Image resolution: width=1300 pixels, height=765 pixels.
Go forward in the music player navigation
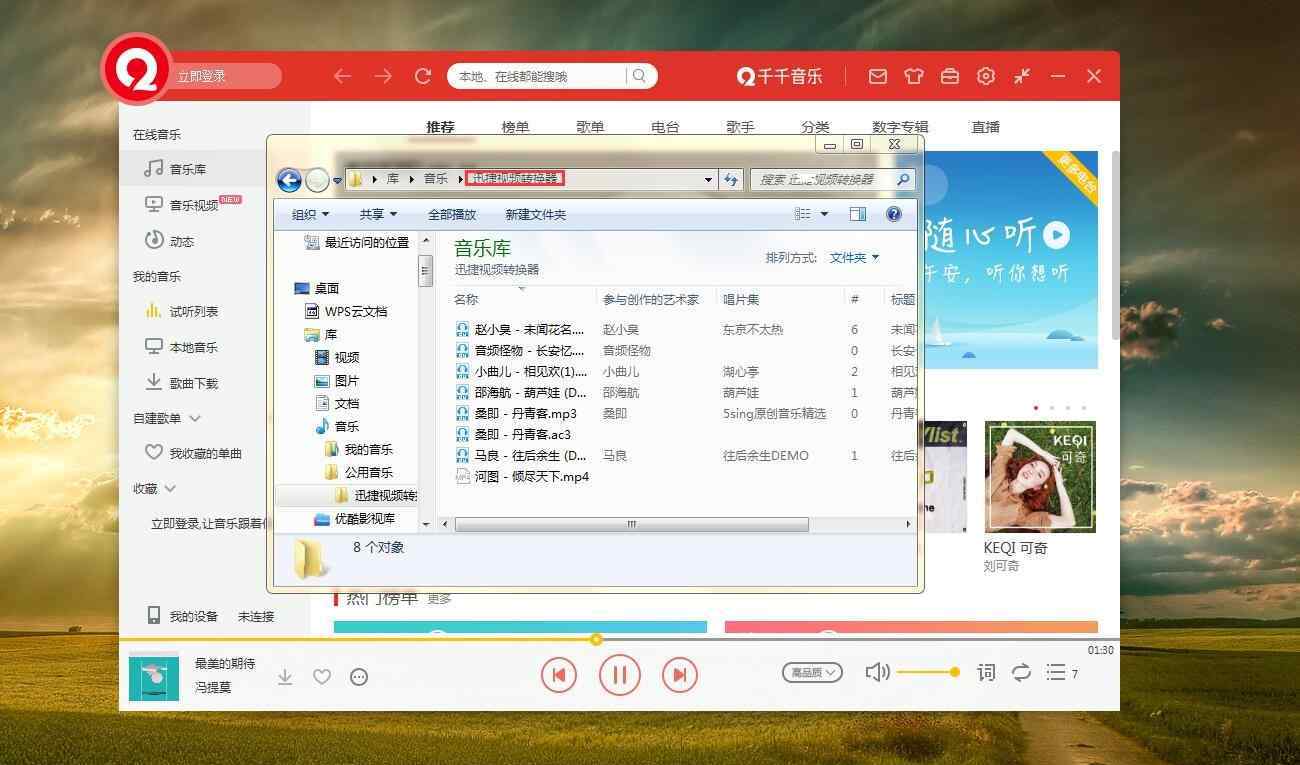tap(383, 76)
